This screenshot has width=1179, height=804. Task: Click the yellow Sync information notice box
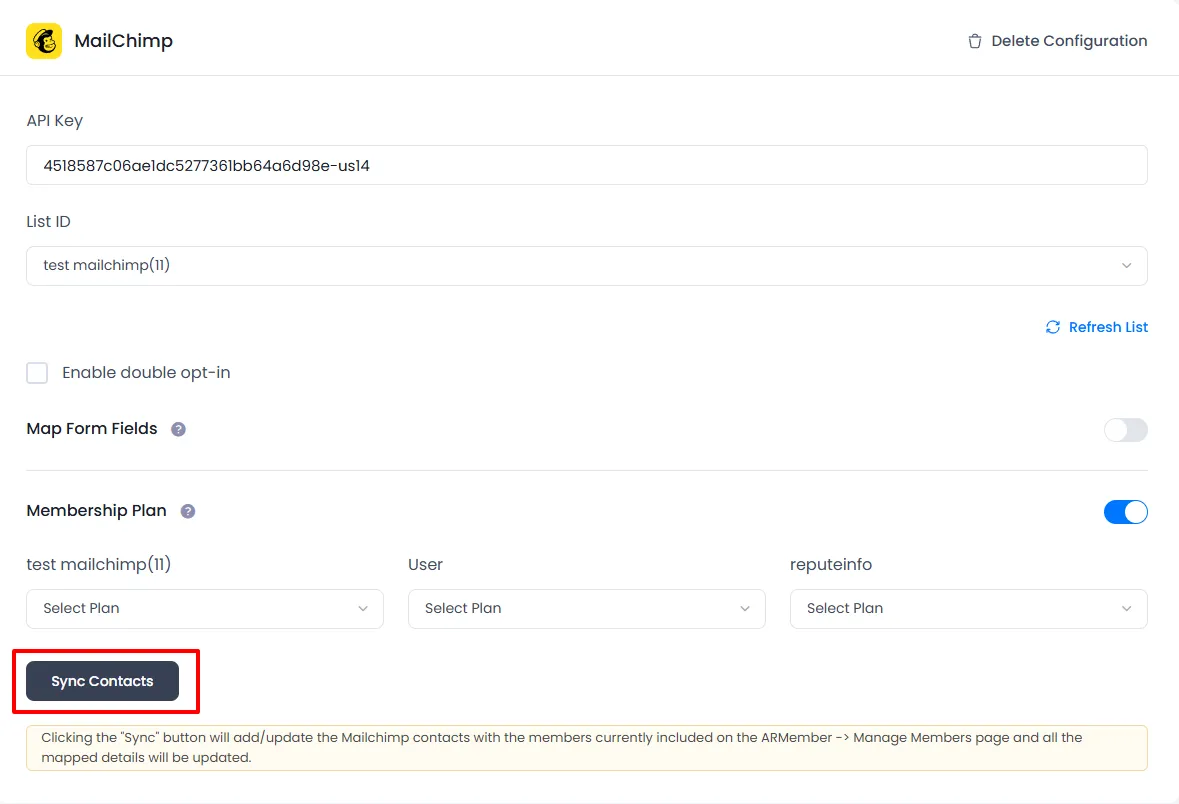586,747
